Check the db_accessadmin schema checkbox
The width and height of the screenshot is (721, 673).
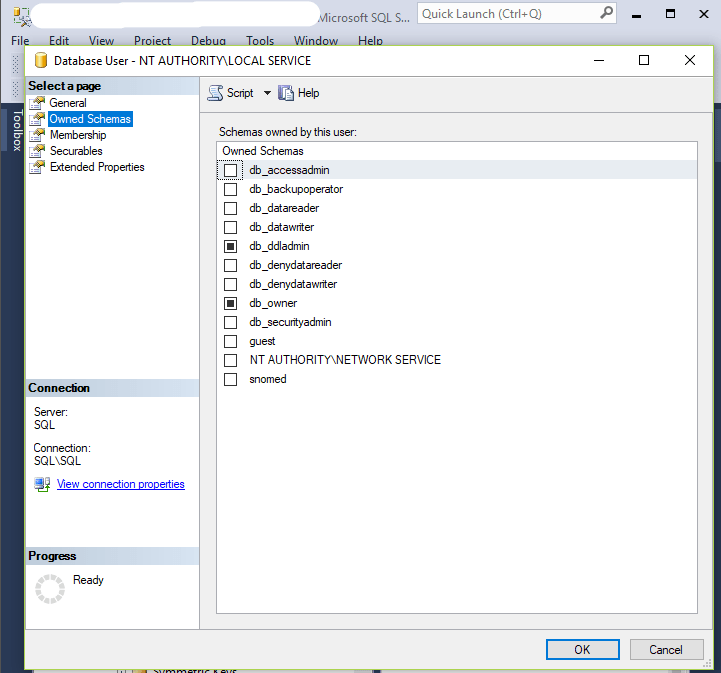click(230, 171)
